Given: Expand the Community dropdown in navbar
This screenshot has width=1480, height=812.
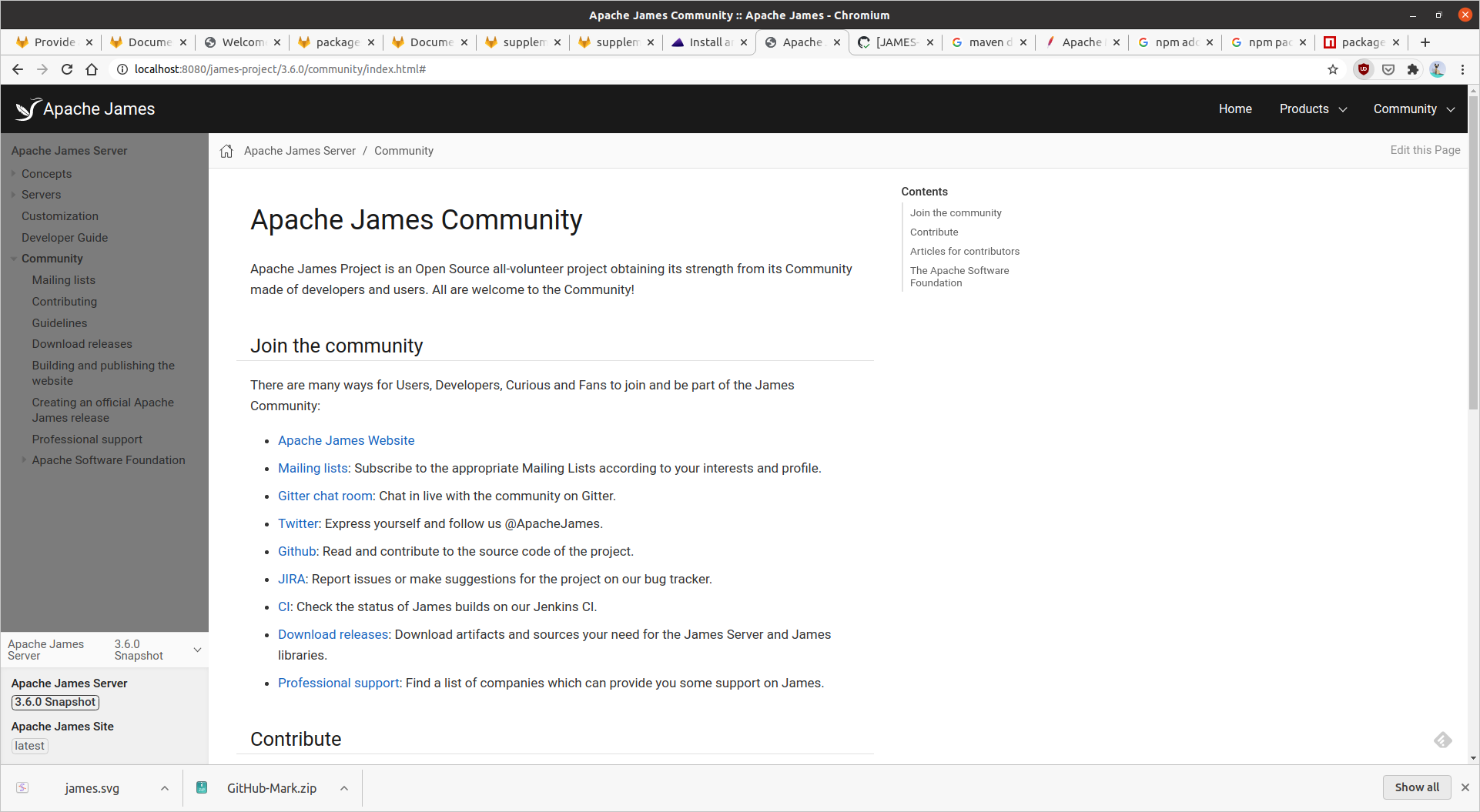Looking at the screenshot, I should [x=1414, y=109].
